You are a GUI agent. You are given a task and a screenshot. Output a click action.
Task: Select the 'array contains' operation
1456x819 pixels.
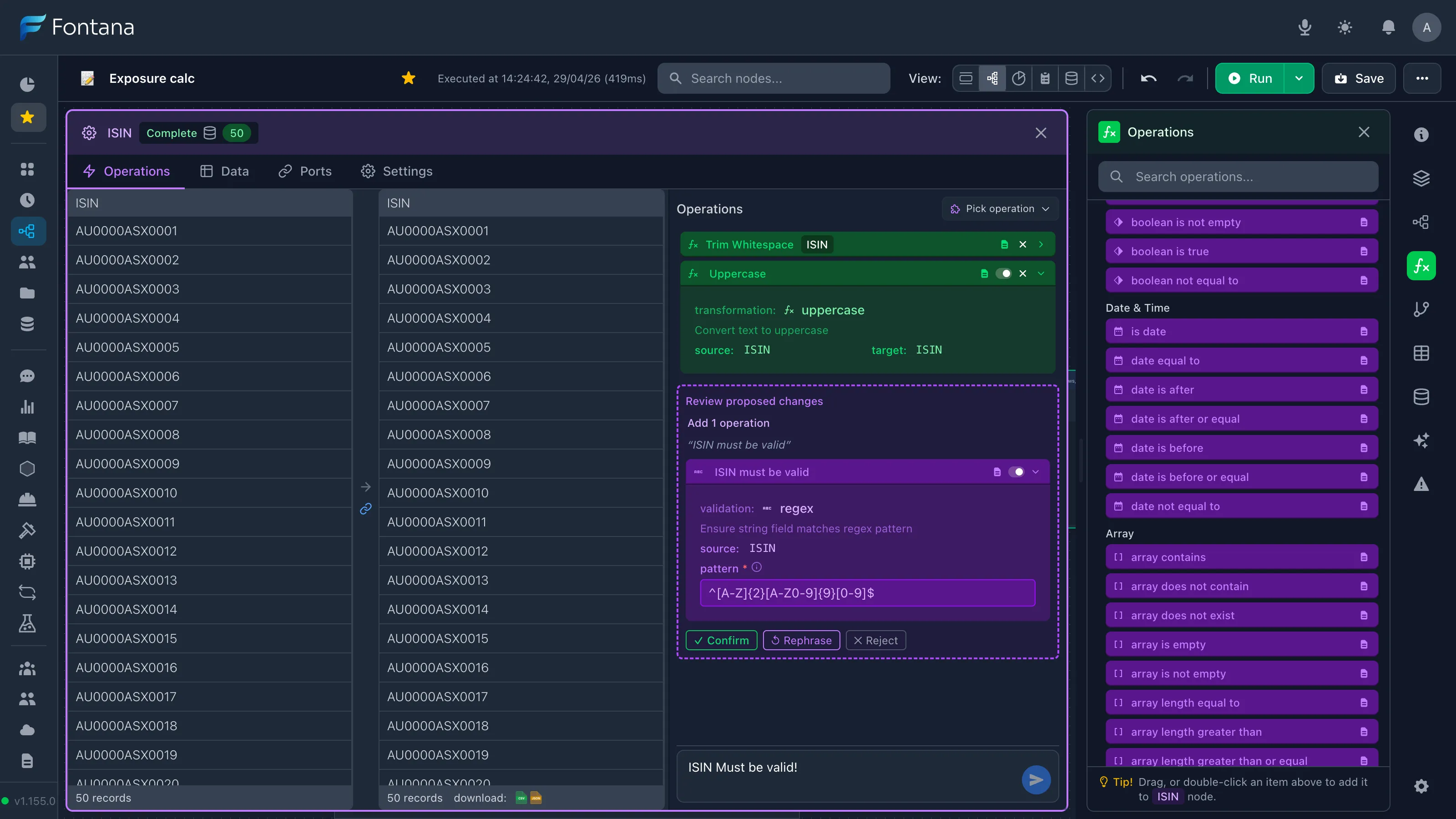pos(1241,557)
